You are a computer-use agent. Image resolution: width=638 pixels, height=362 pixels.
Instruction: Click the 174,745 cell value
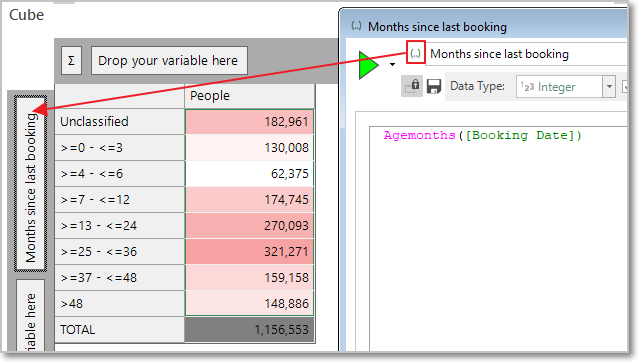pyautogui.click(x=249, y=200)
